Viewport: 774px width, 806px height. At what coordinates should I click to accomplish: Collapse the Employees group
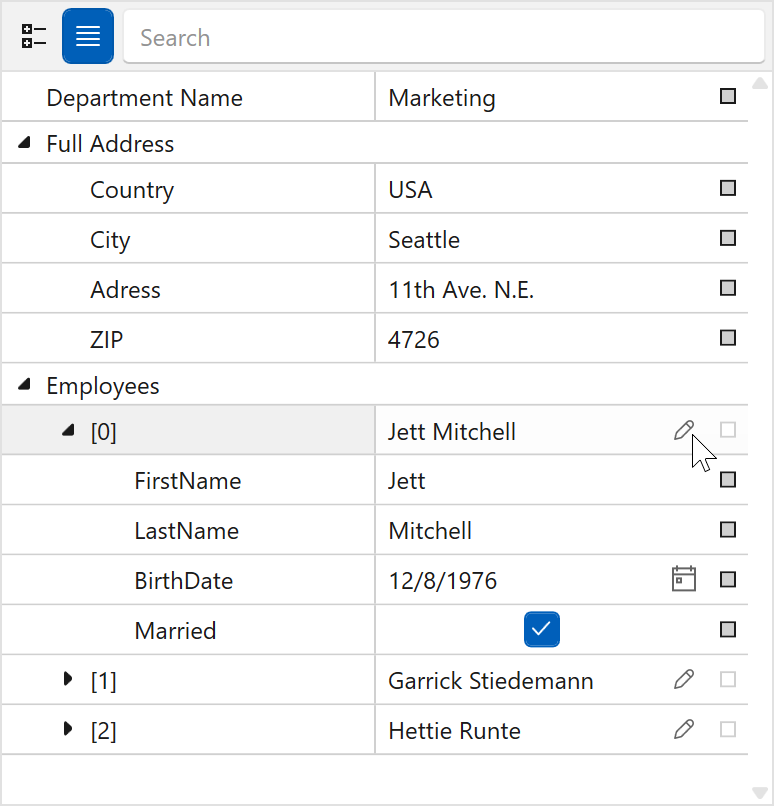24,385
